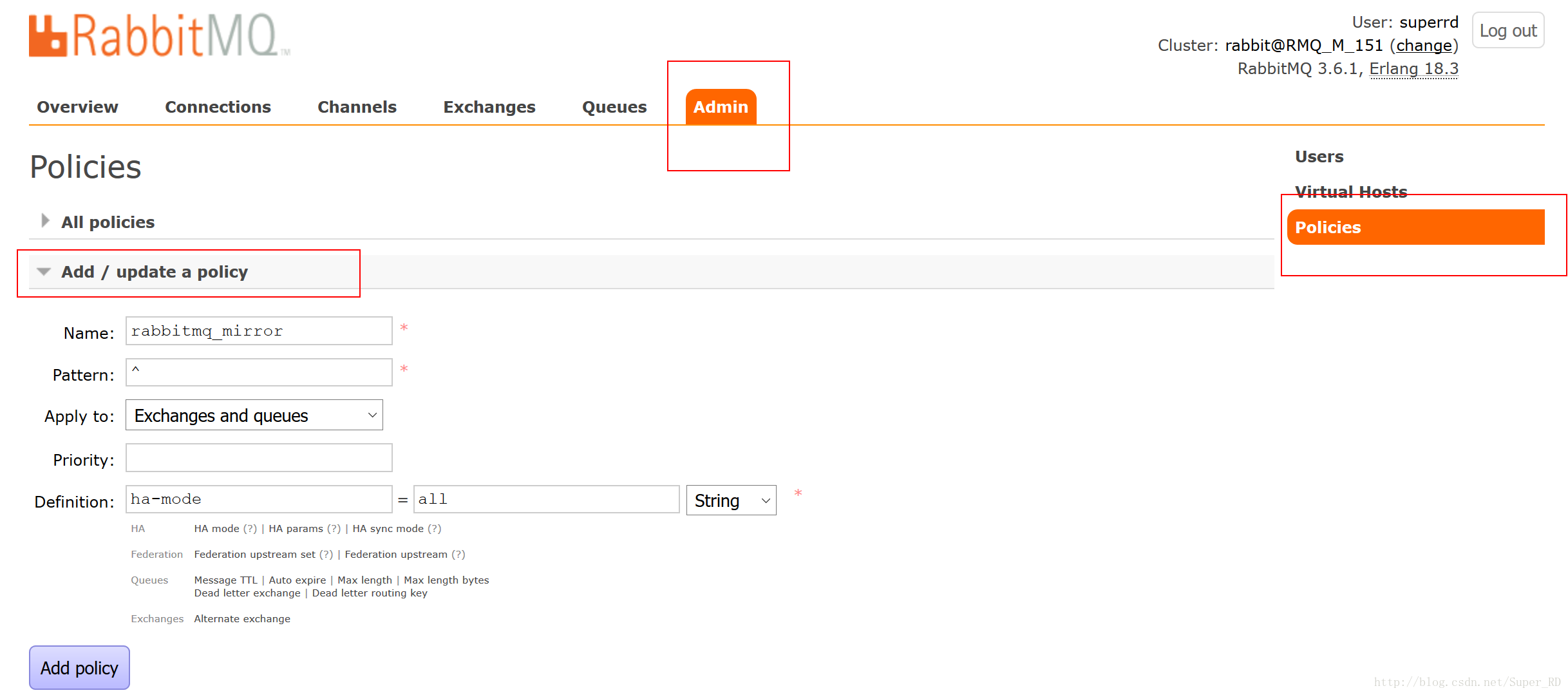
Task: Click the Priority input field
Action: (x=259, y=458)
